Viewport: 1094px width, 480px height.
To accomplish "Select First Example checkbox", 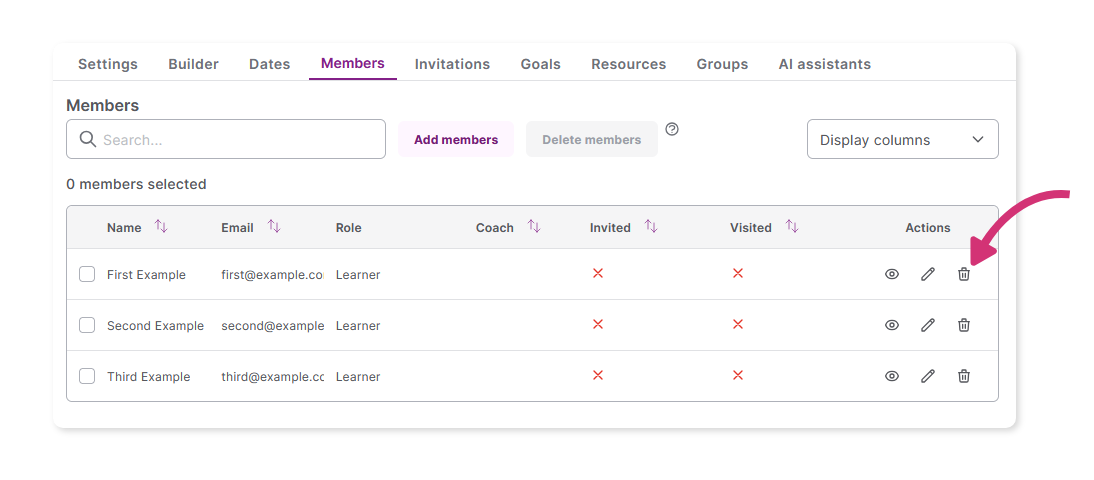I will (87, 274).
